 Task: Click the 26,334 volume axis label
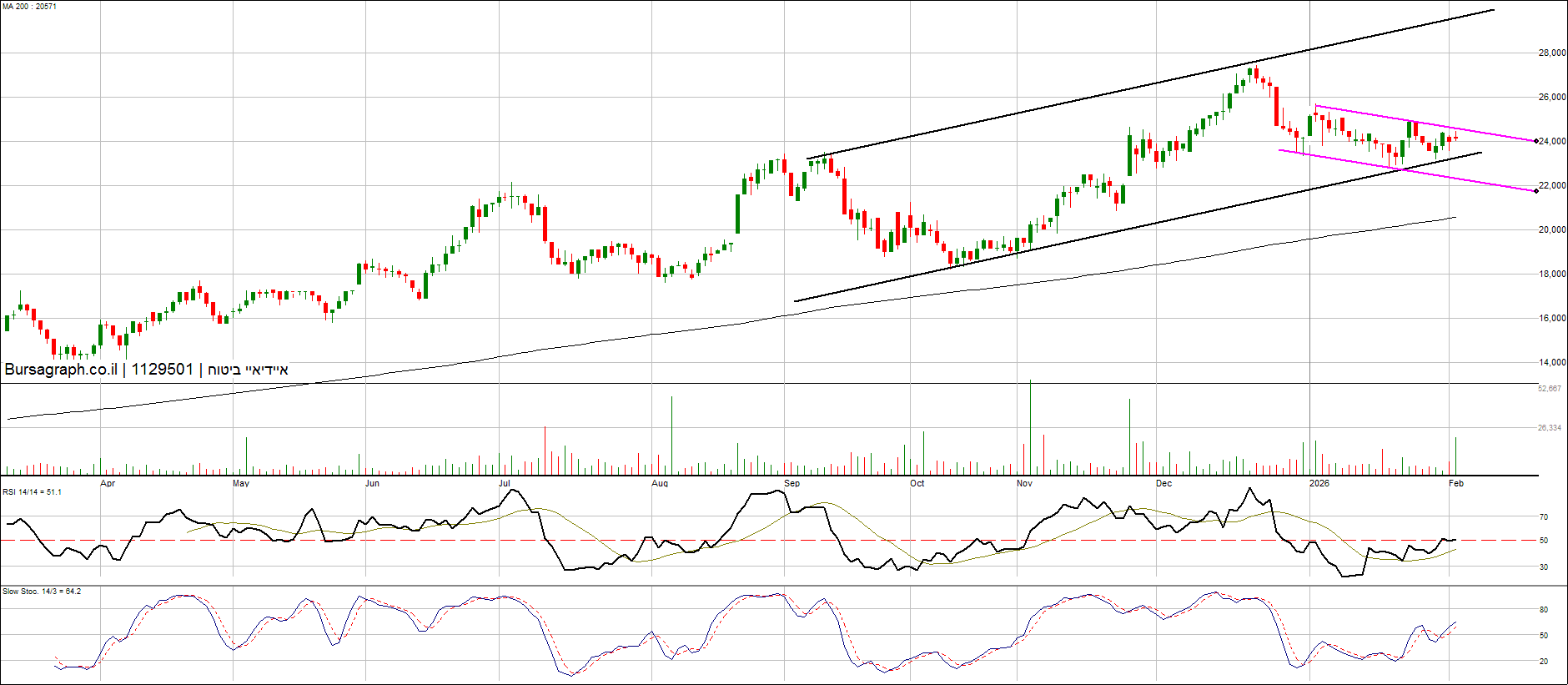click(1550, 428)
